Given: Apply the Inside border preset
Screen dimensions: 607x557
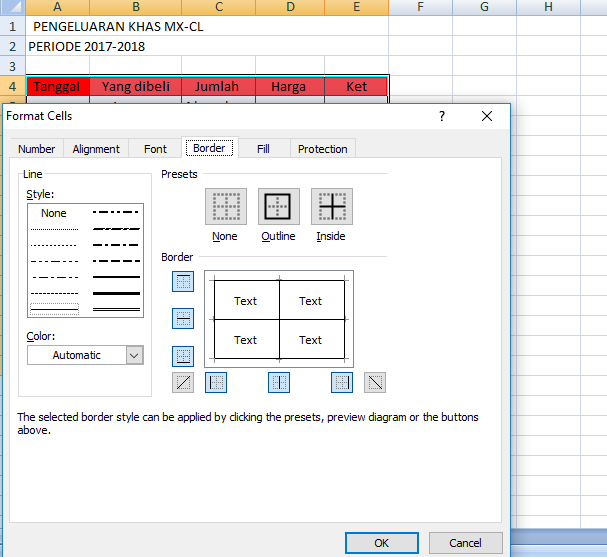Looking at the screenshot, I should 332,206.
